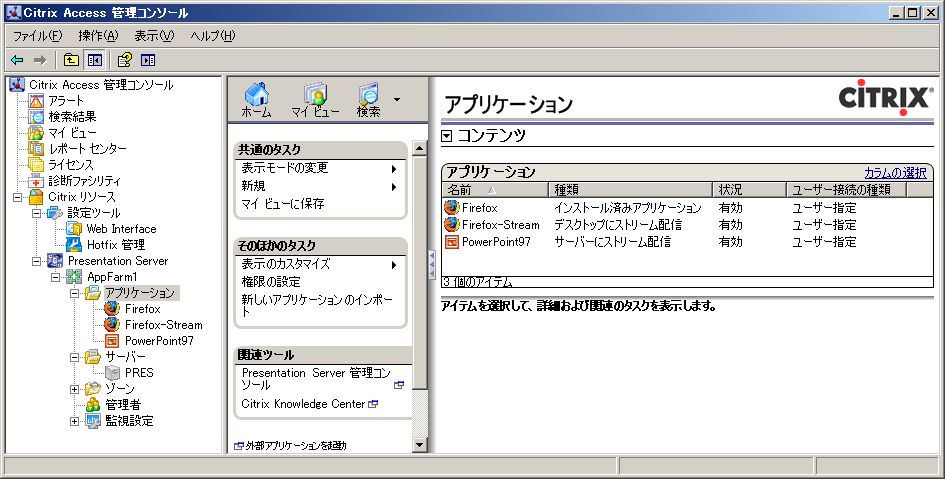
Task: Expand the ゾーン tree node
Action: tap(74, 389)
